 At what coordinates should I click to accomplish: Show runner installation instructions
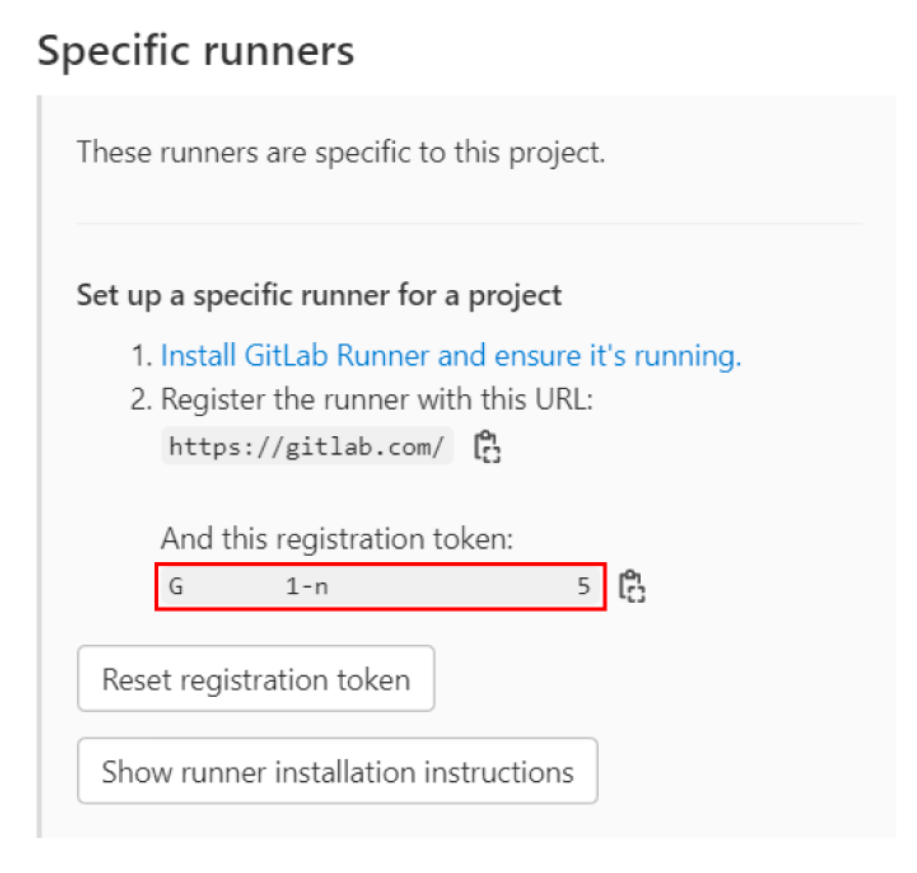point(337,772)
